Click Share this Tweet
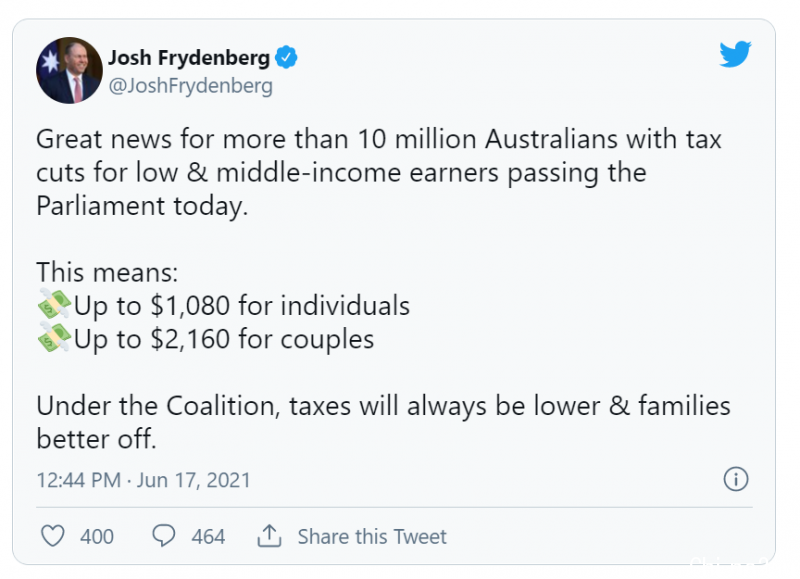 click(372, 537)
